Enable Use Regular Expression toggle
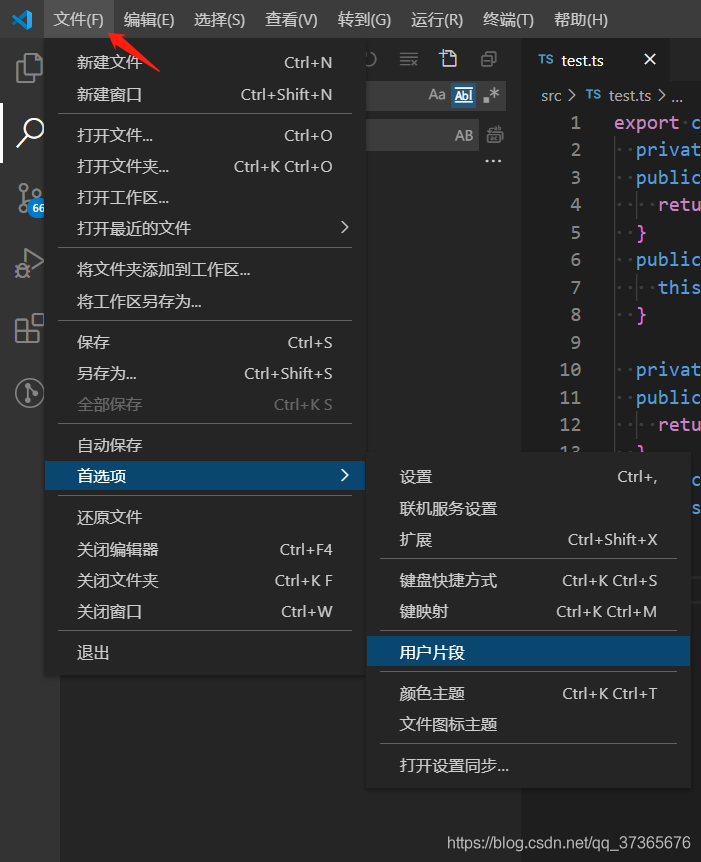This screenshot has height=862, width=701. tap(490, 96)
